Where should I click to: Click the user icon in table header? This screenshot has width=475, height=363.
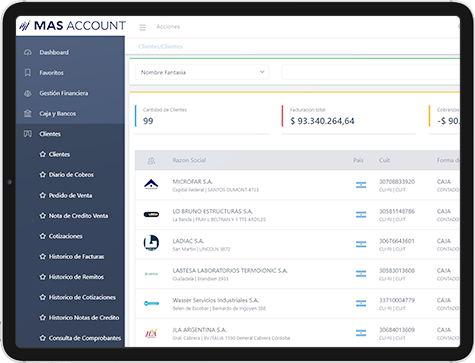[x=151, y=161]
